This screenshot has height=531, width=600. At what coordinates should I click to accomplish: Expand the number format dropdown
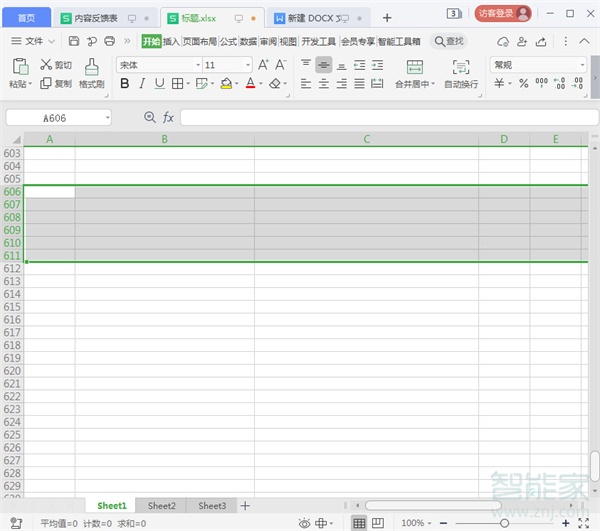(582, 65)
